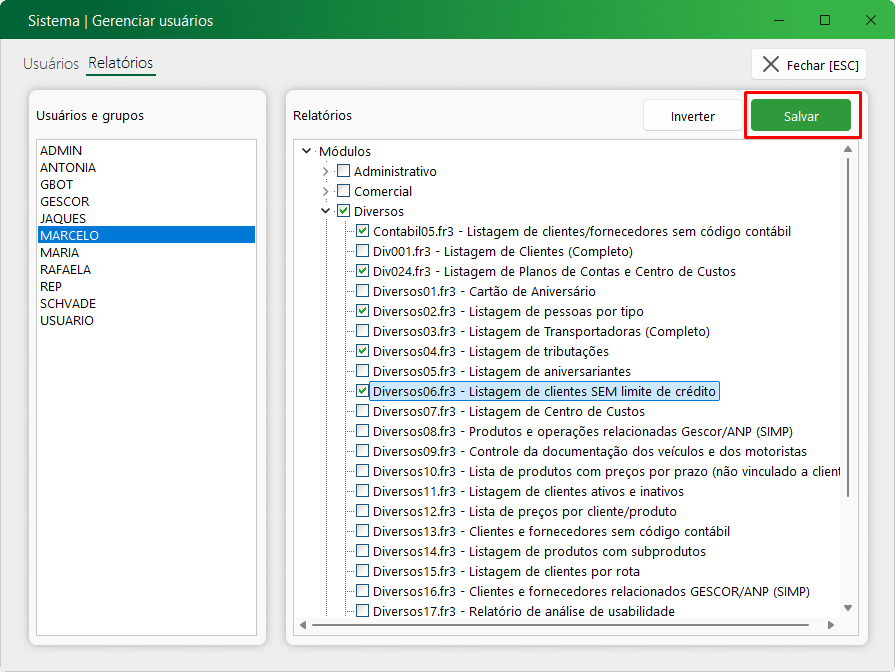Viewport: 895px width, 672px height.
Task: Click the Salvar button
Action: (800, 116)
